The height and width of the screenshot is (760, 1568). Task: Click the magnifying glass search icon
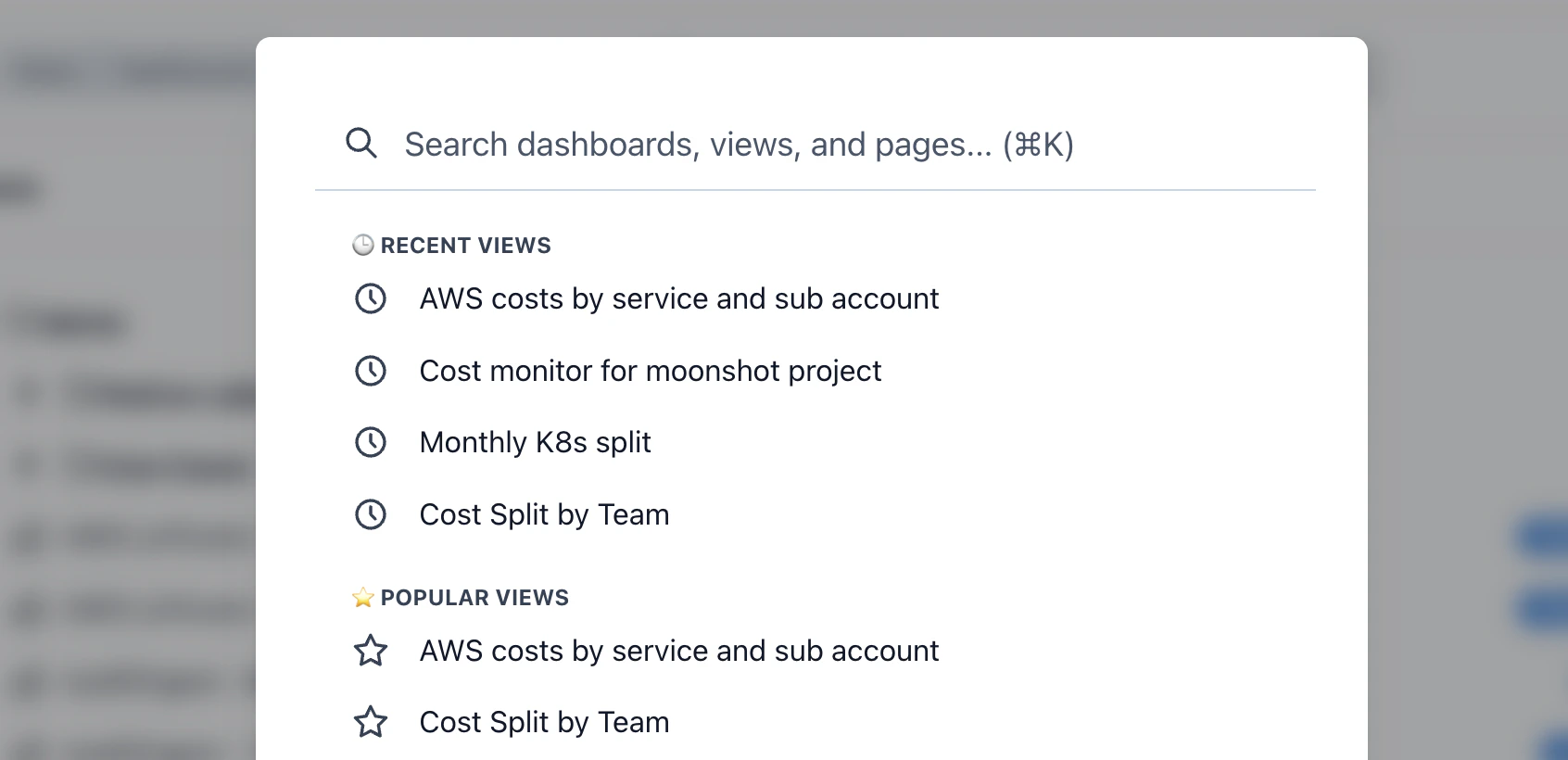pyautogui.click(x=361, y=144)
